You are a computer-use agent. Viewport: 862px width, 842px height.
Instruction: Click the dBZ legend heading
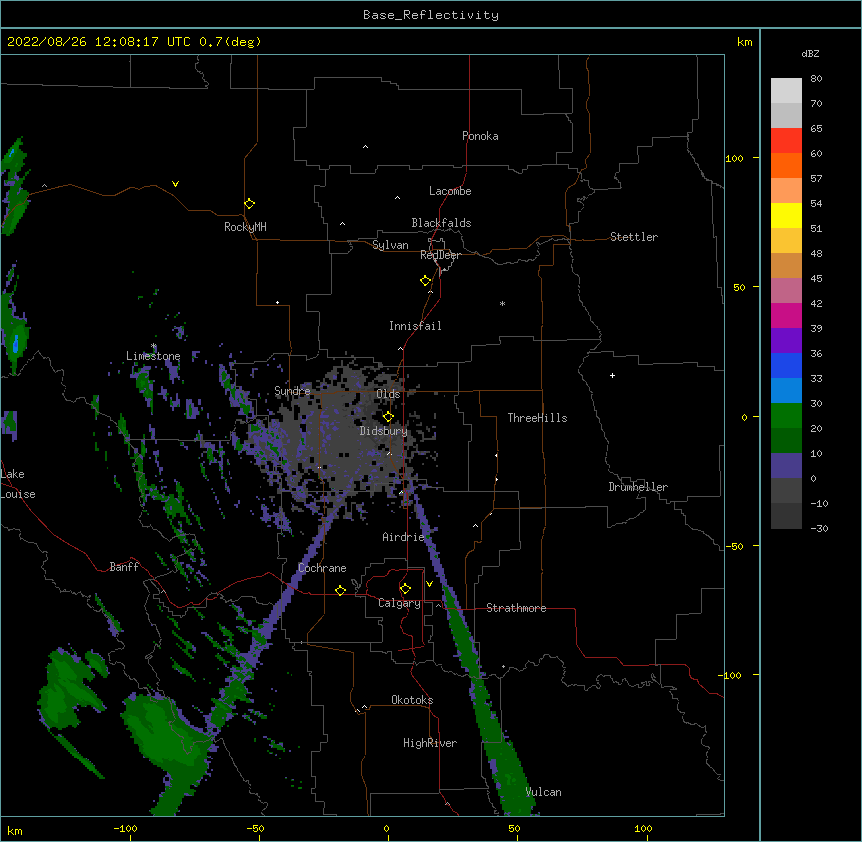pos(810,54)
